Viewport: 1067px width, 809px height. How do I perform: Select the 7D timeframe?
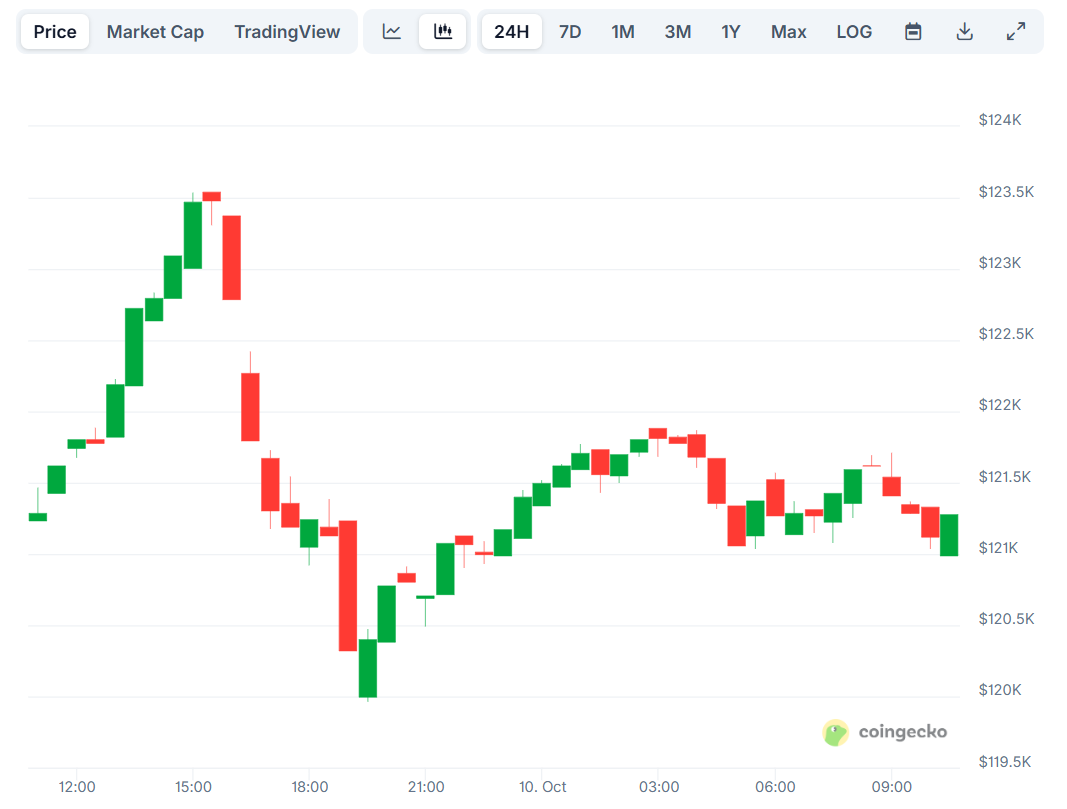[570, 31]
